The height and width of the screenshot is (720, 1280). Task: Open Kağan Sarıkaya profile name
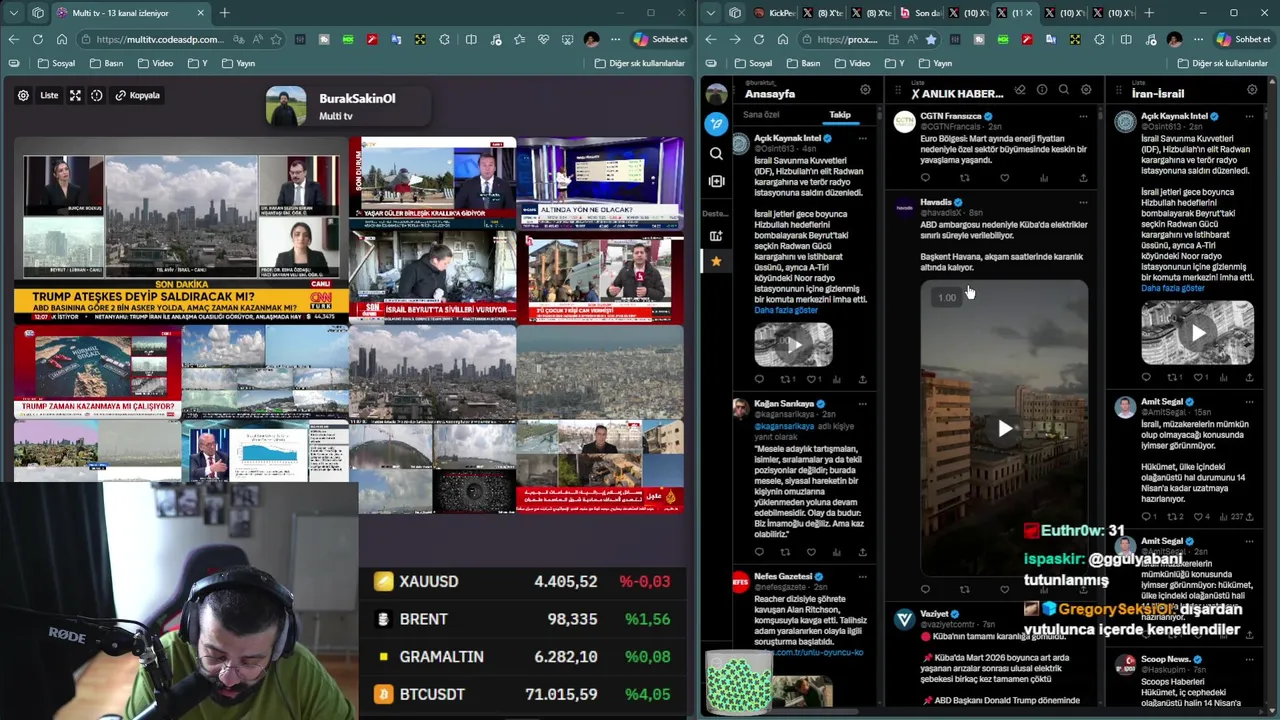coord(784,404)
